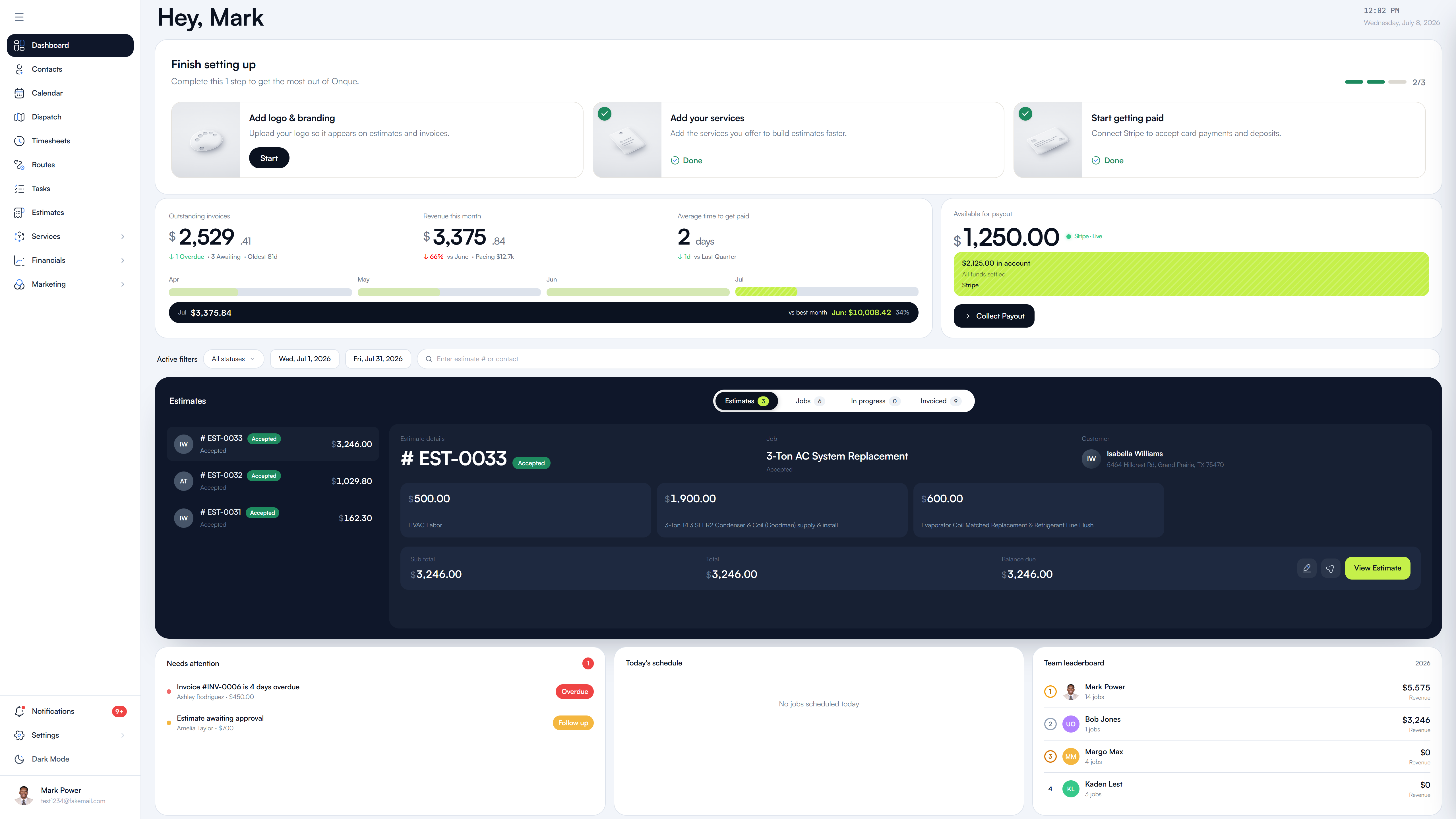Click the April revenue progress bar
Image resolution: width=1456 pixels, height=819 pixels.
click(260, 292)
